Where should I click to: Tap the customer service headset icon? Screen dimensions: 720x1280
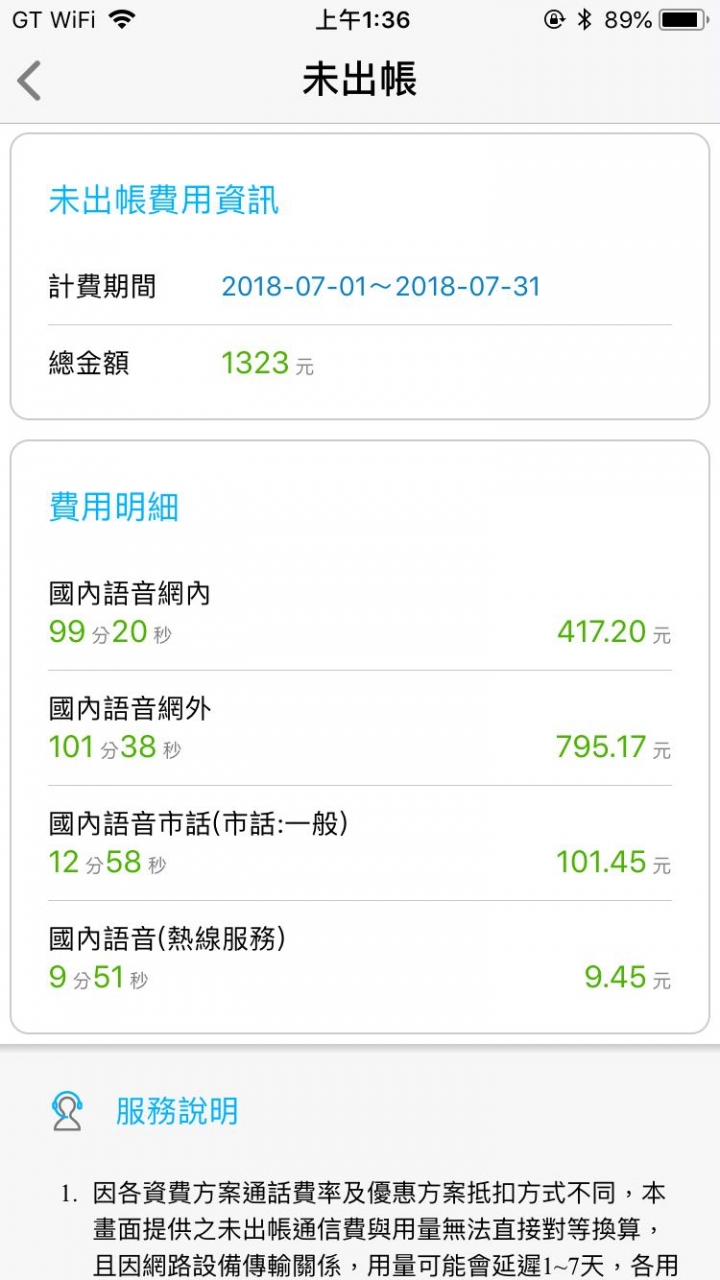coord(67,1111)
